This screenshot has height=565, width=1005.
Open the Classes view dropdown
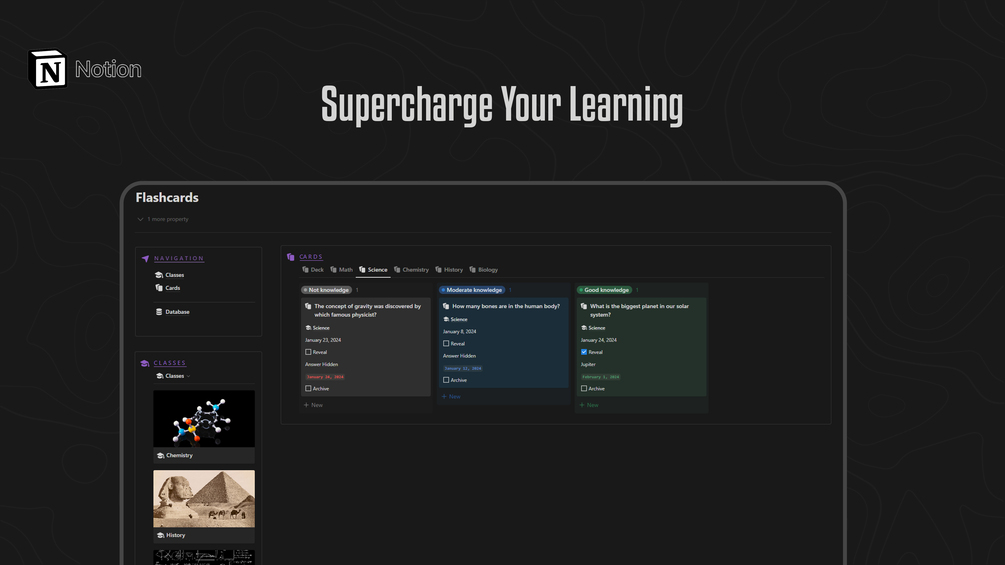point(174,376)
